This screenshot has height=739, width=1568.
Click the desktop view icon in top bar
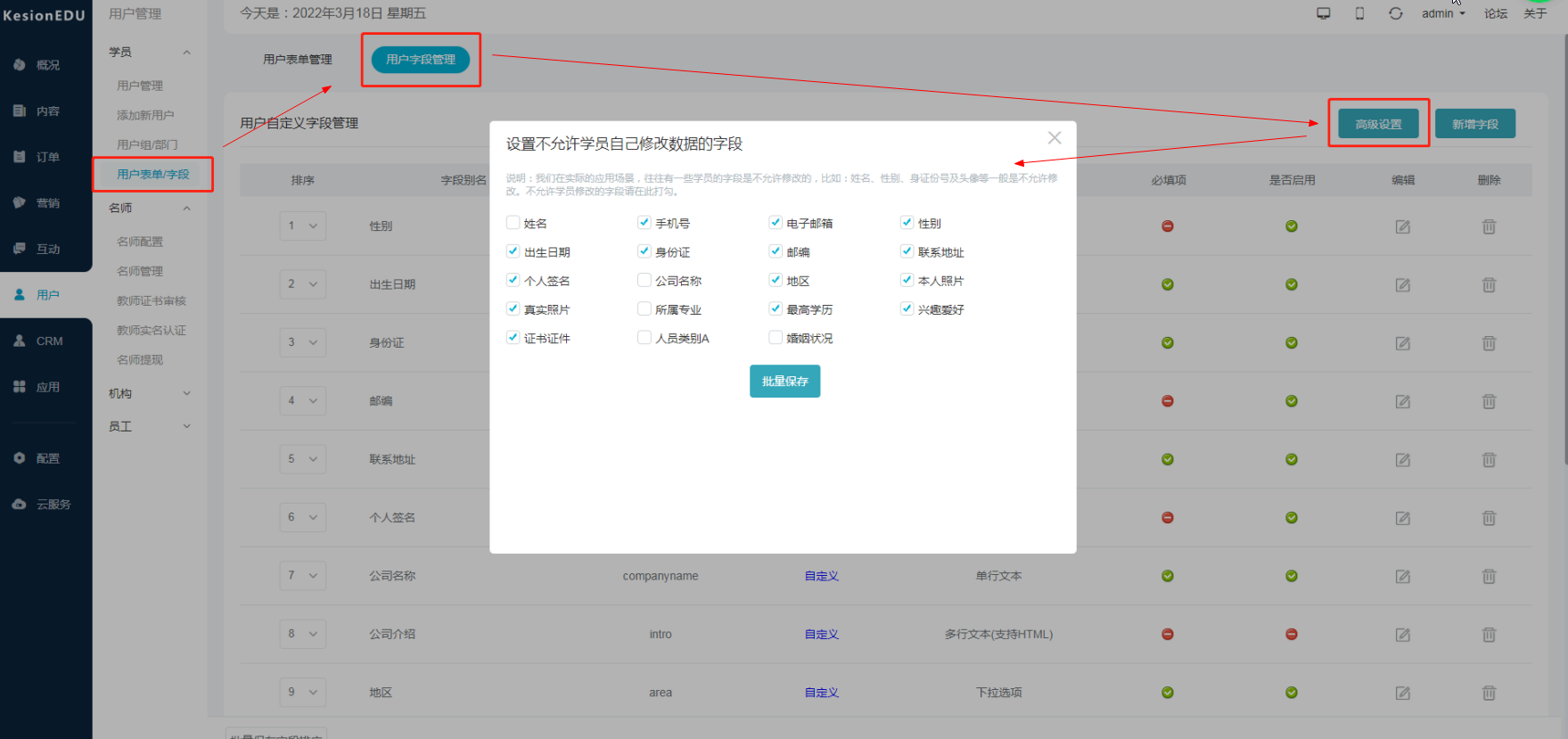(x=1324, y=13)
